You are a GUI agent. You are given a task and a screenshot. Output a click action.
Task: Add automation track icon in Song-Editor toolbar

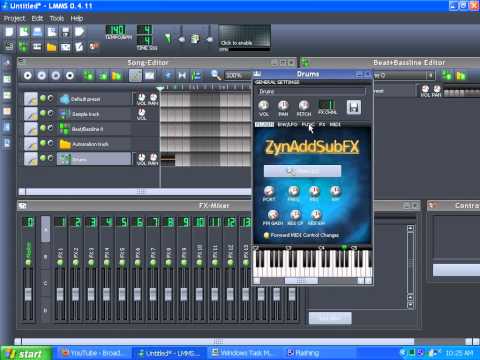click(x=117, y=76)
